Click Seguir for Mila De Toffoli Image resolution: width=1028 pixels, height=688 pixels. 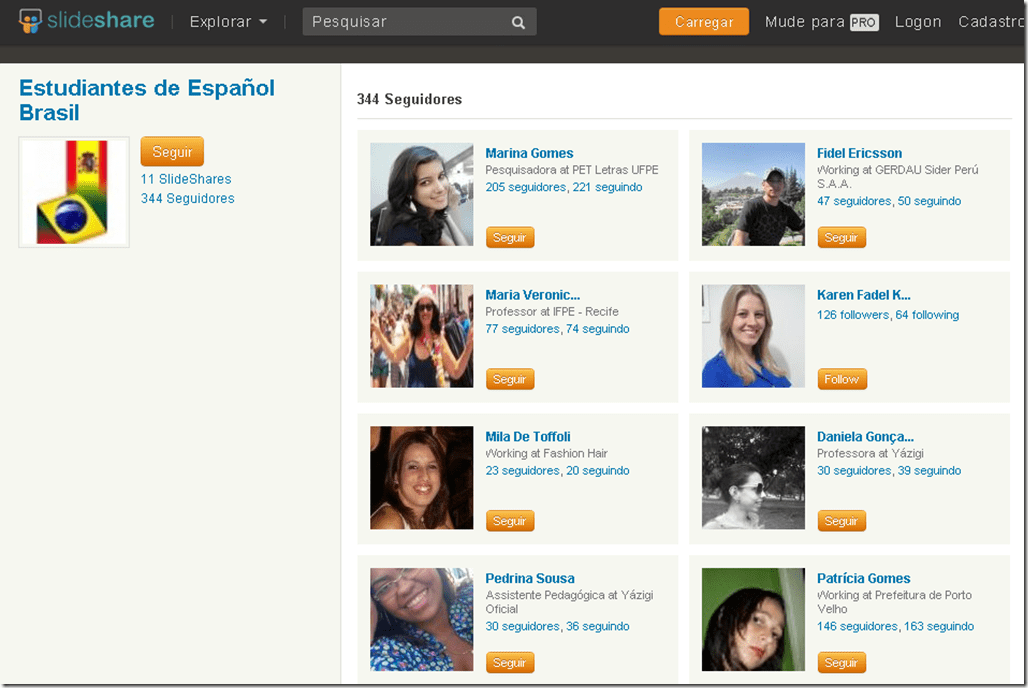(x=510, y=520)
